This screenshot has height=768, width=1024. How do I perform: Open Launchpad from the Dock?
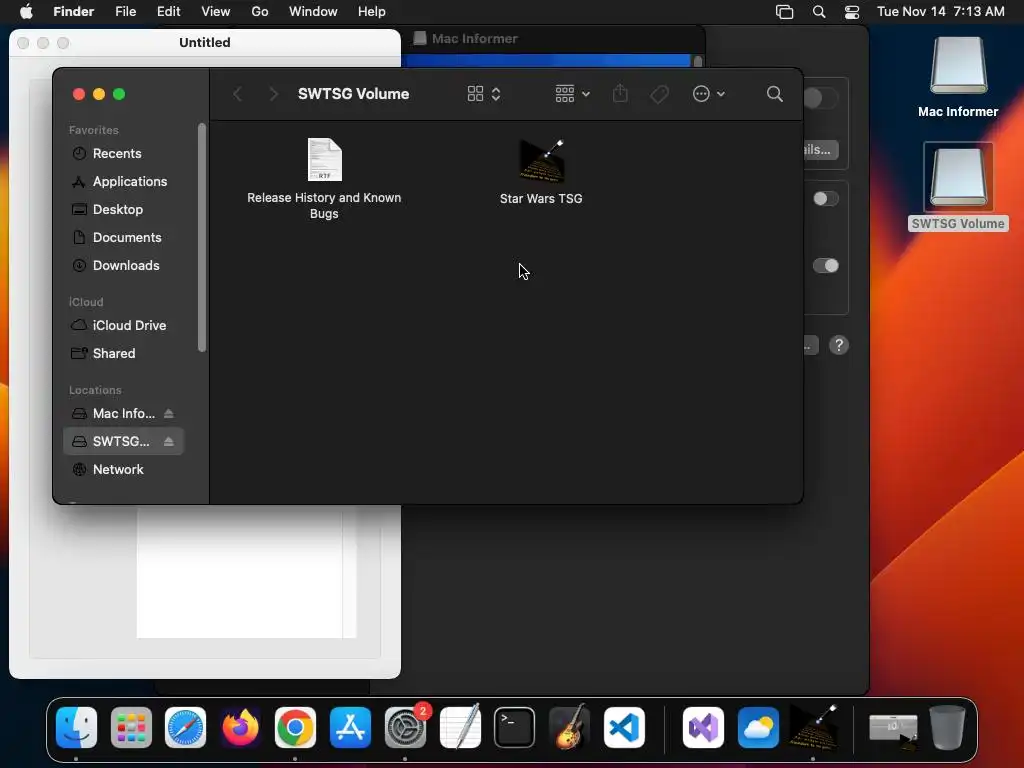point(131,728)
